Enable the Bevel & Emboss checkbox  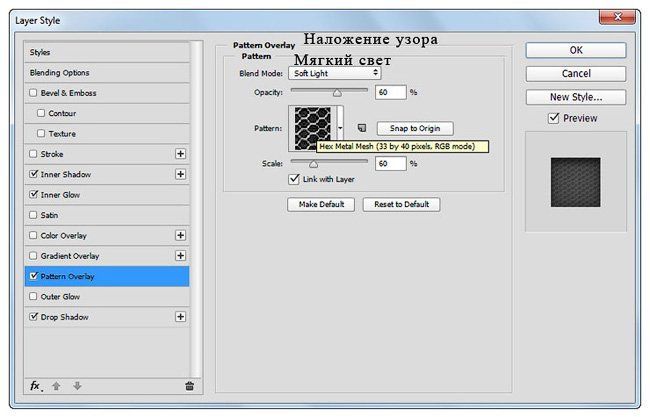pos(33,92)
